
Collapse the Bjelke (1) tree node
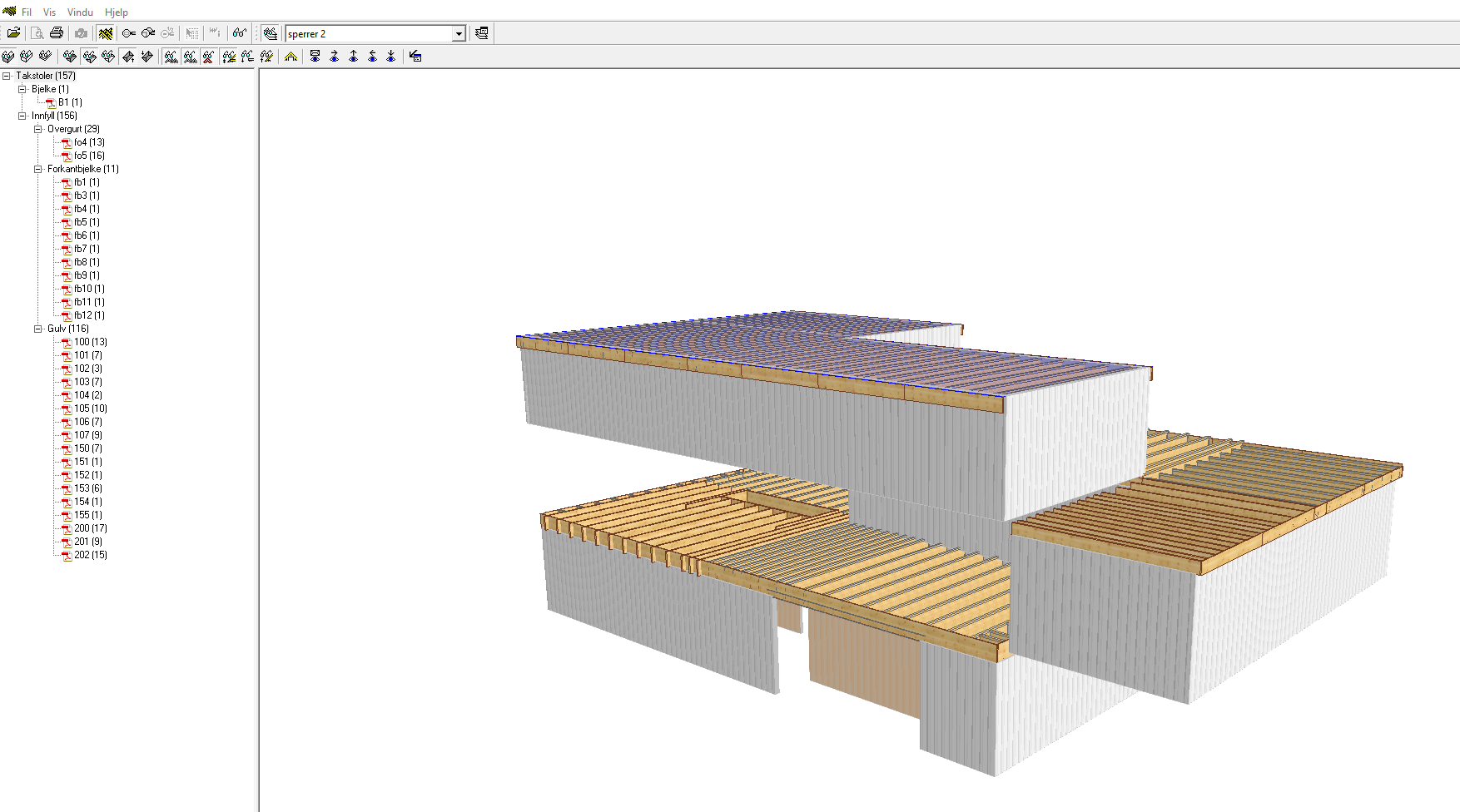point(22,89)
